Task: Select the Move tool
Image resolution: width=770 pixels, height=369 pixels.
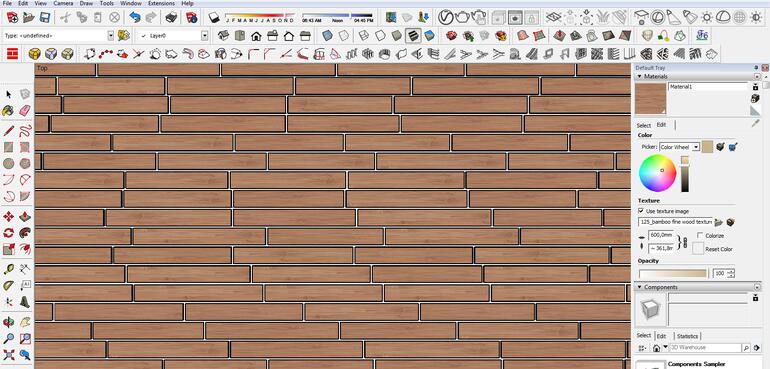Action: (x=9, y=217)
